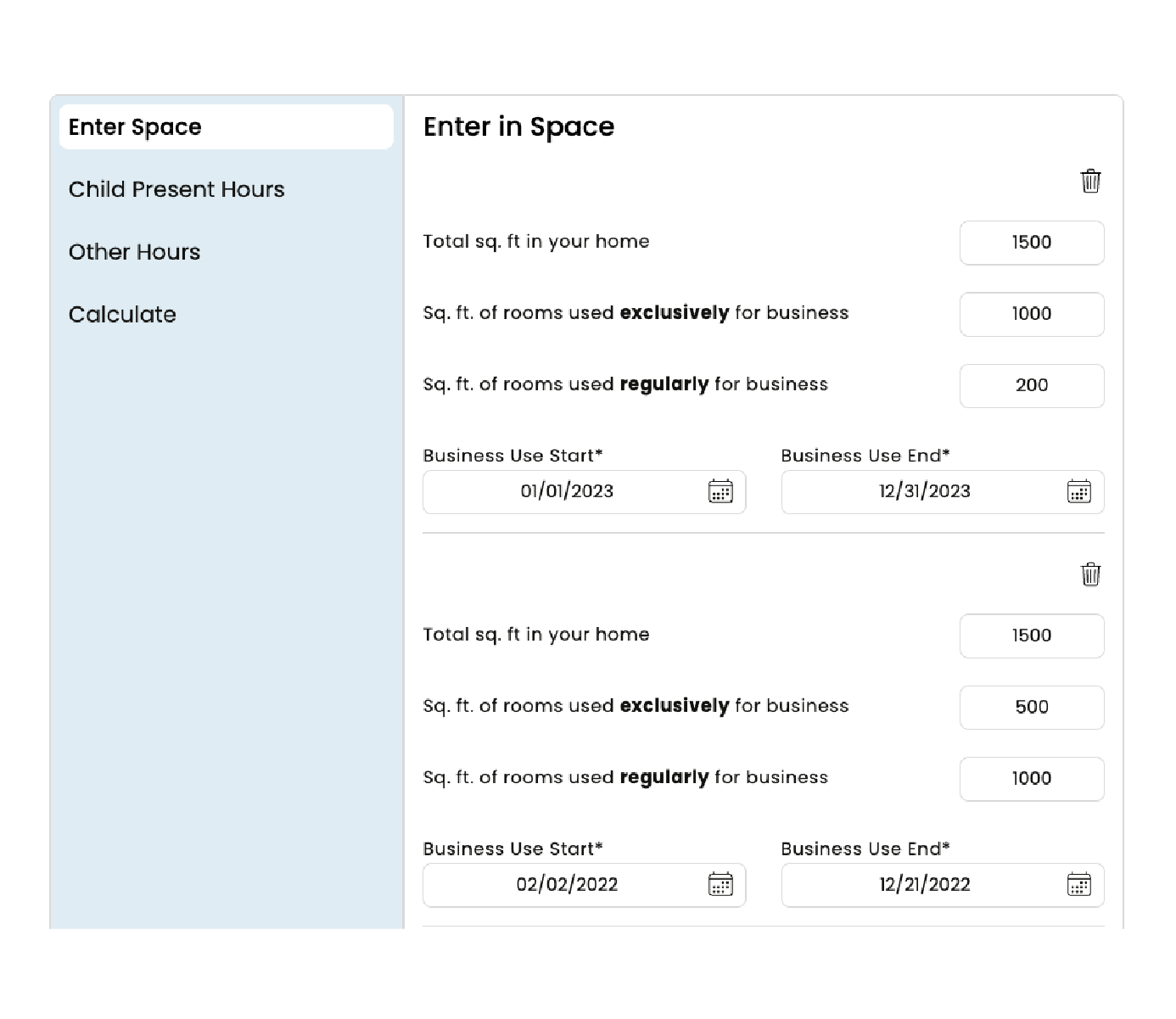The height and width of the screenshot is (1019, 1176).
Task: Delete the first space entry with trash icon
Action: coord(1090,181)
